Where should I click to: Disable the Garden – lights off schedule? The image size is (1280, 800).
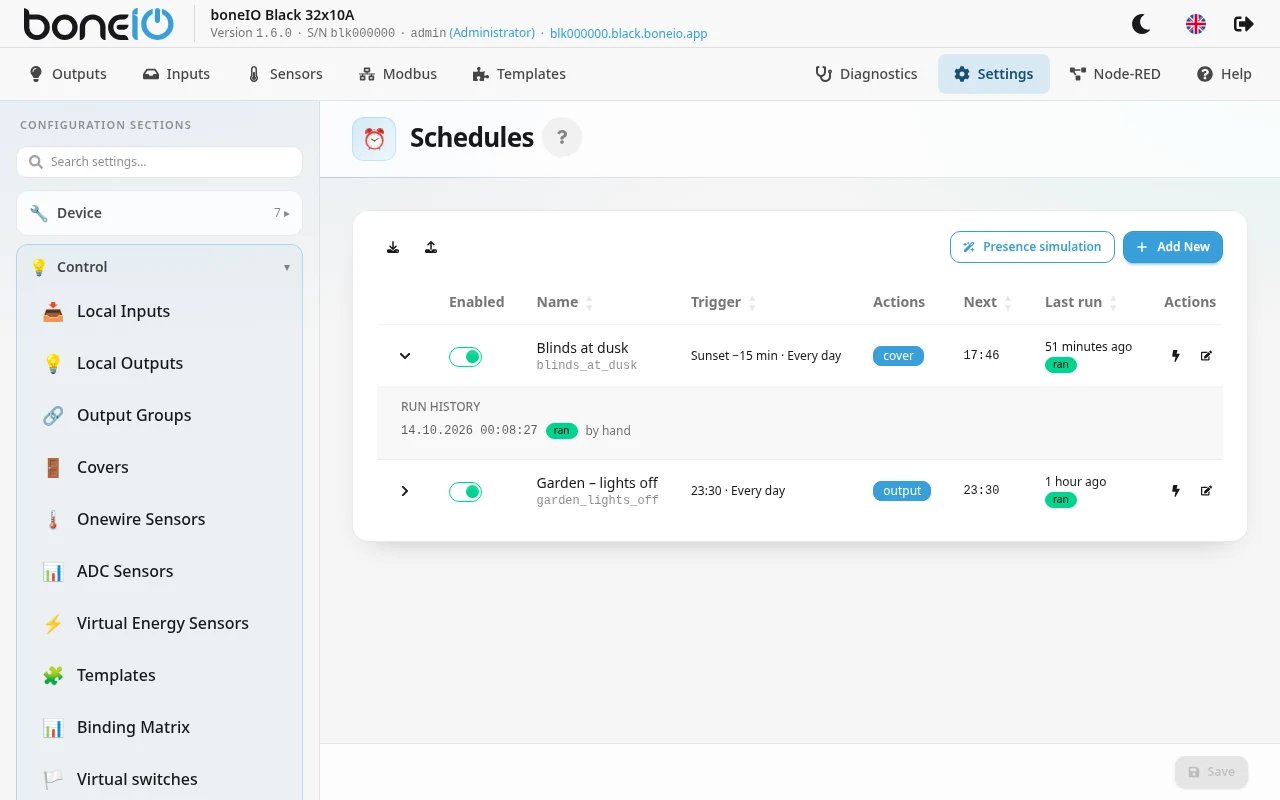click(x=465, y=491)
